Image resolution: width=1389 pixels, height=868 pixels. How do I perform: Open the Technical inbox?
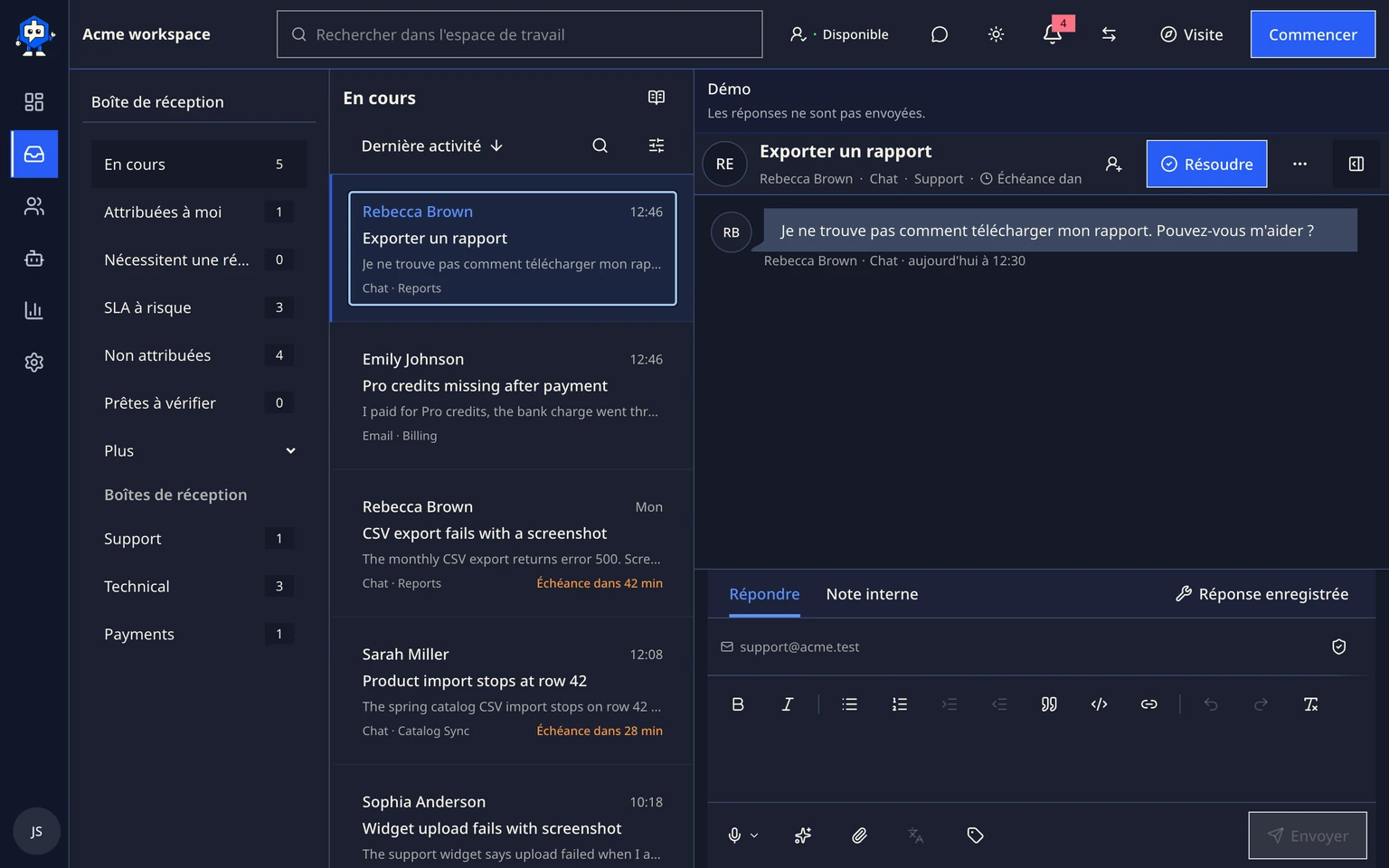199,586
